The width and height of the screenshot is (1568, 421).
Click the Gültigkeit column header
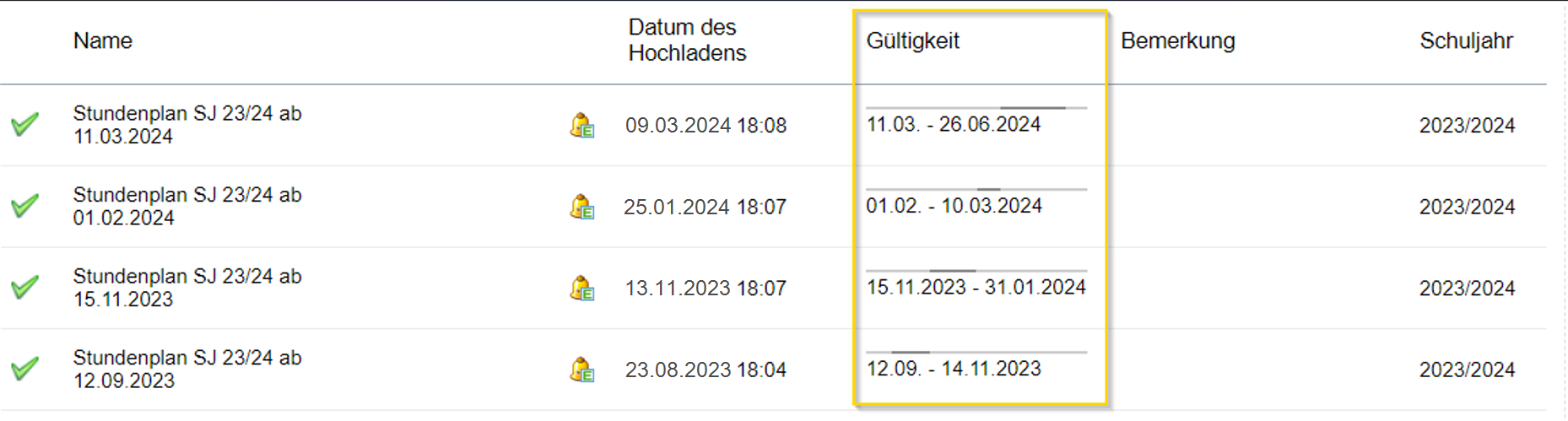click(x=913, y=40)
